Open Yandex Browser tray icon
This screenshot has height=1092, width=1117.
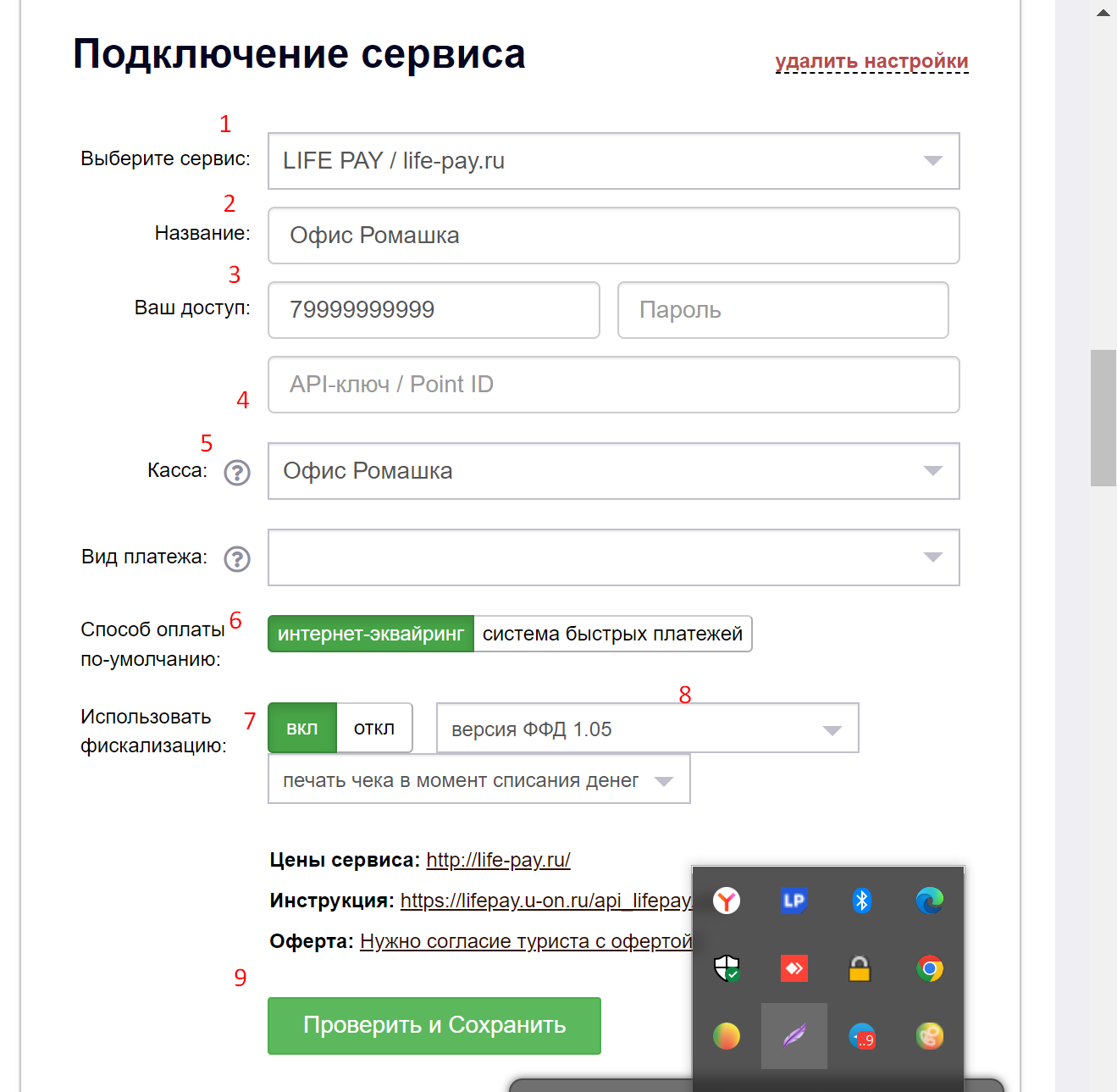[727, 901]
